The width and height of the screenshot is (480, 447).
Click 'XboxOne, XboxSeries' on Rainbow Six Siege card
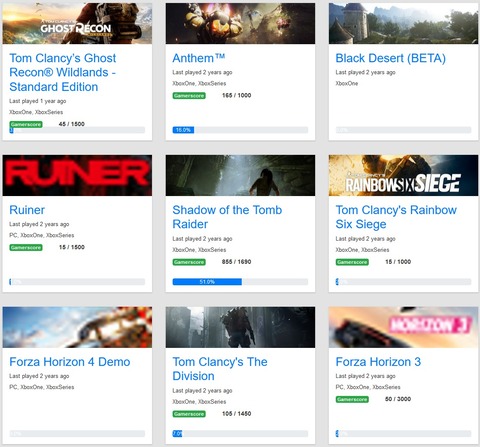[x=362, y=250]
